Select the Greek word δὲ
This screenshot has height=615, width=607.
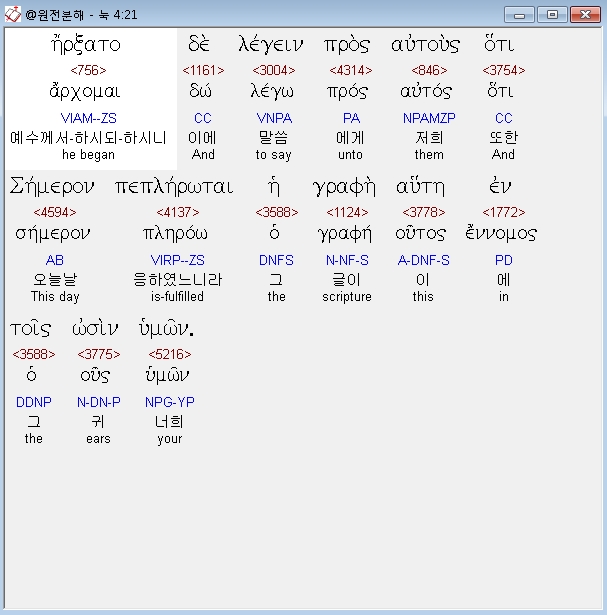point(199,44)
